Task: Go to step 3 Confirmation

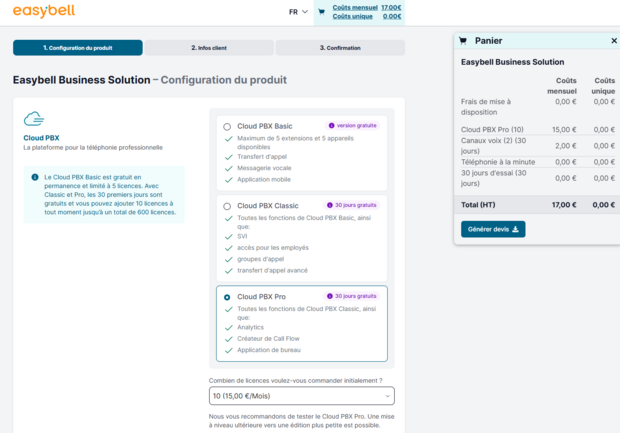Action: (340, 48)
